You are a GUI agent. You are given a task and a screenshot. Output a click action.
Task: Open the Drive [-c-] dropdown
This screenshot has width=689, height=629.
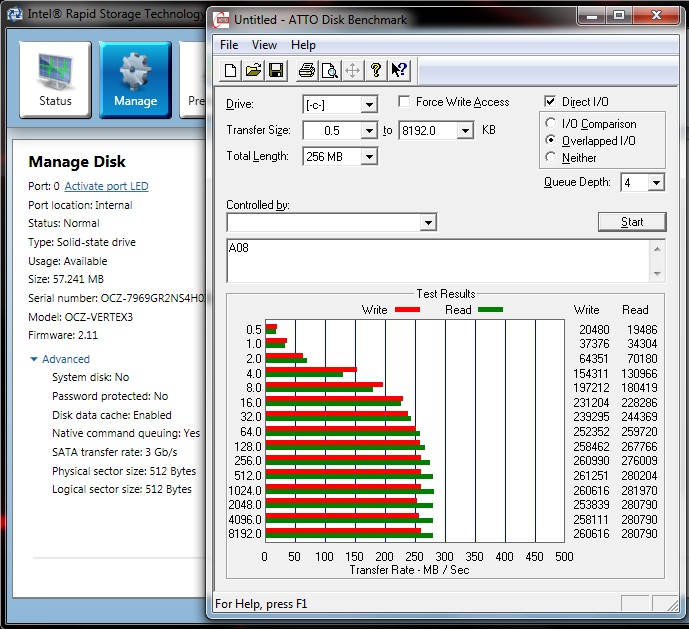pos(369,105)
